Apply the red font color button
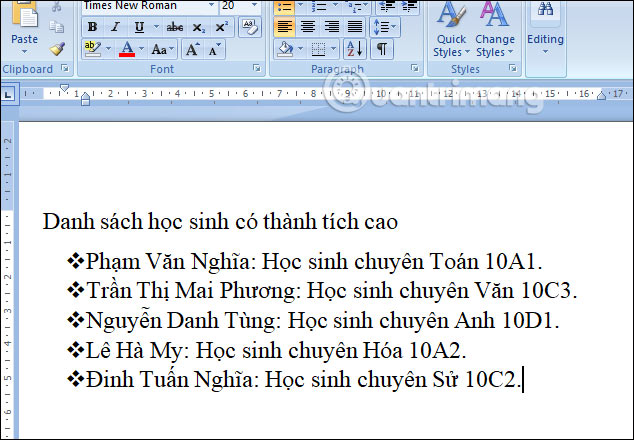 127,49
